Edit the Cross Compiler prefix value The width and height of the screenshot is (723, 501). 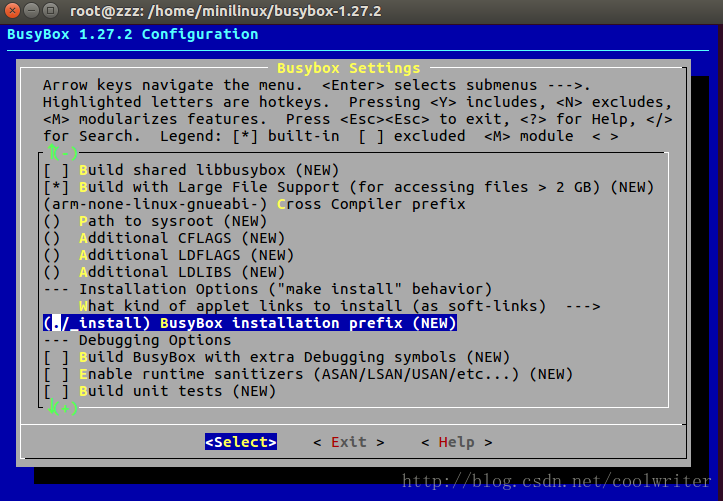point(255,204)
